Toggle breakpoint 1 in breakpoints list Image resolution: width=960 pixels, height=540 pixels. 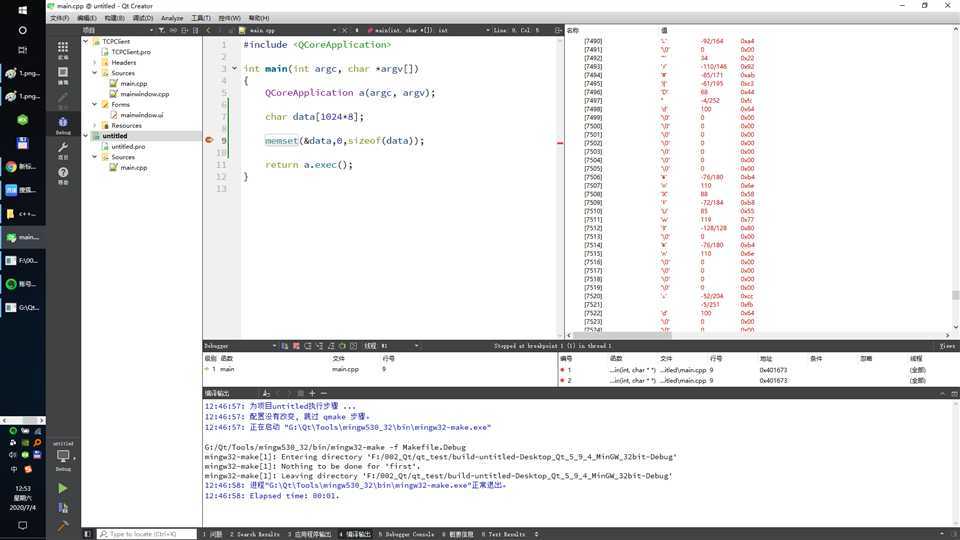point(565,370)
